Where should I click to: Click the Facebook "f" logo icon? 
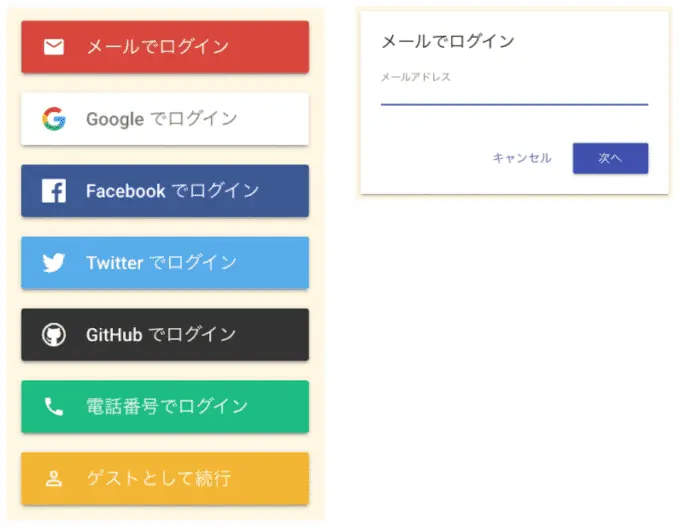point(54,191)
